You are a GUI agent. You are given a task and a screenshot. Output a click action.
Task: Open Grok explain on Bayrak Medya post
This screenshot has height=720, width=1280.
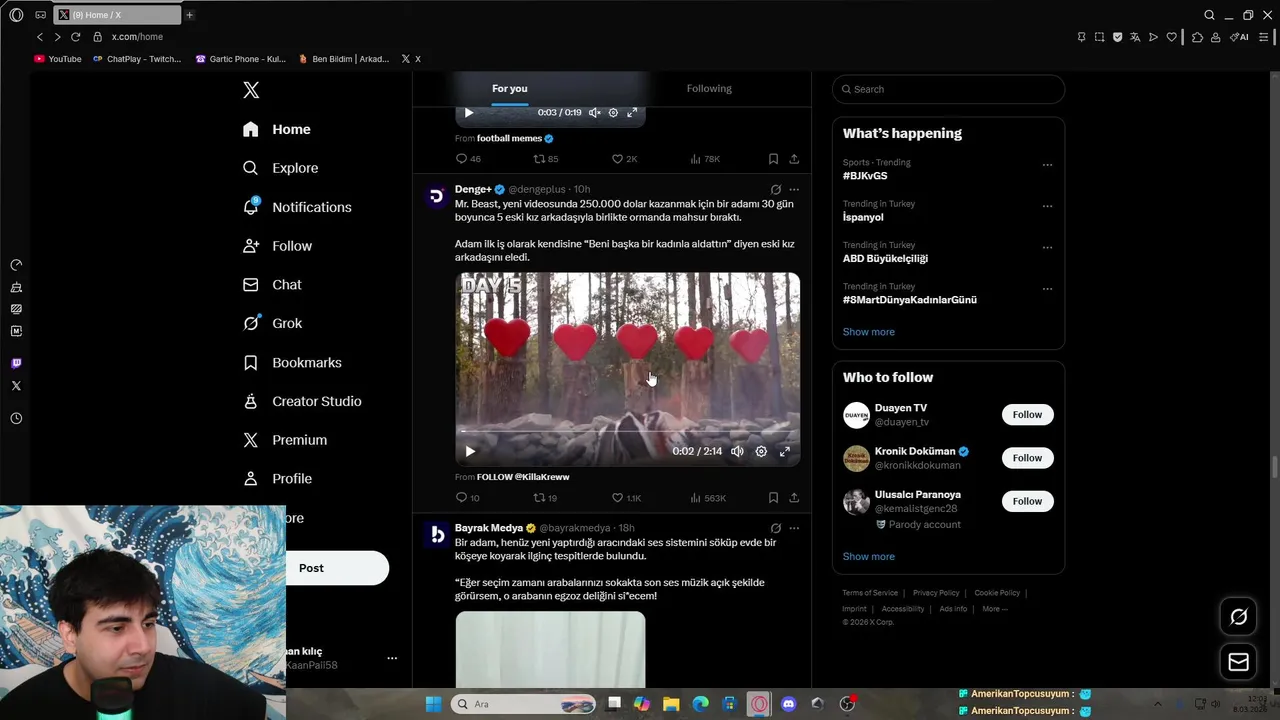coord(775,528)
